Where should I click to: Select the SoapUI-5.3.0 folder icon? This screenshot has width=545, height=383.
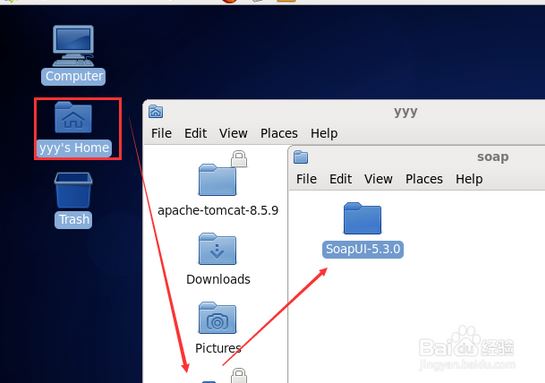pos(363,218)
